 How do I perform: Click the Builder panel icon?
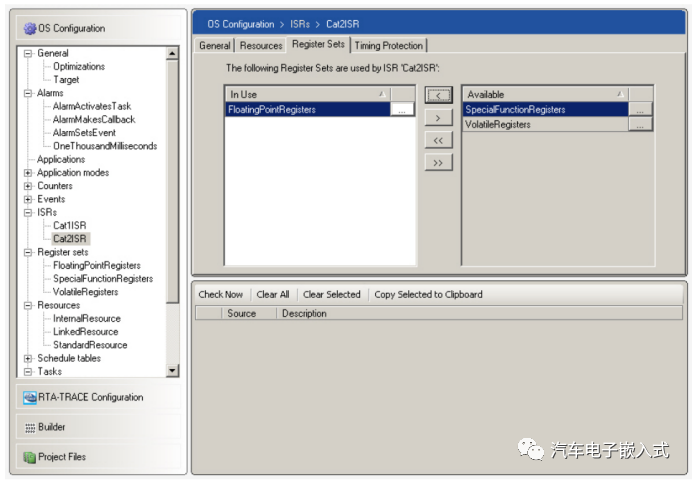(31, 427)
